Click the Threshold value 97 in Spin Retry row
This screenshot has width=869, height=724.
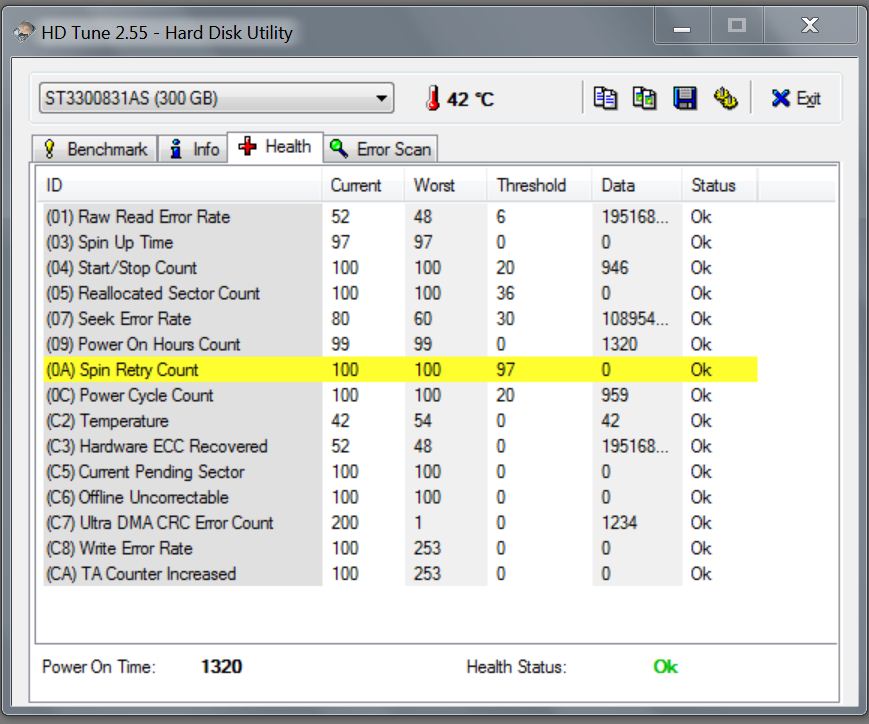pos(505,370)
